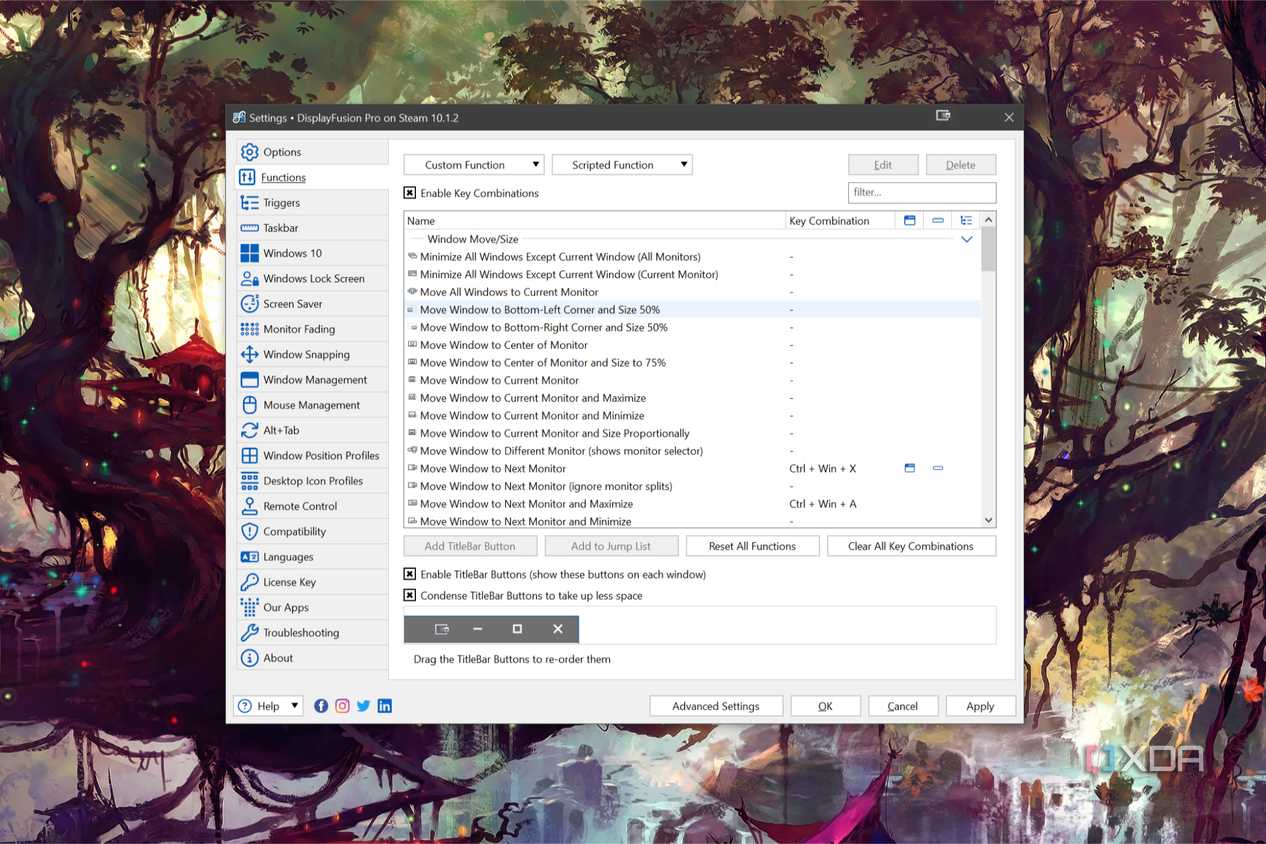Click the Troubleshooting wrench icon
The width and height of the screenshot is (1266, 844).
pos(249,633)
